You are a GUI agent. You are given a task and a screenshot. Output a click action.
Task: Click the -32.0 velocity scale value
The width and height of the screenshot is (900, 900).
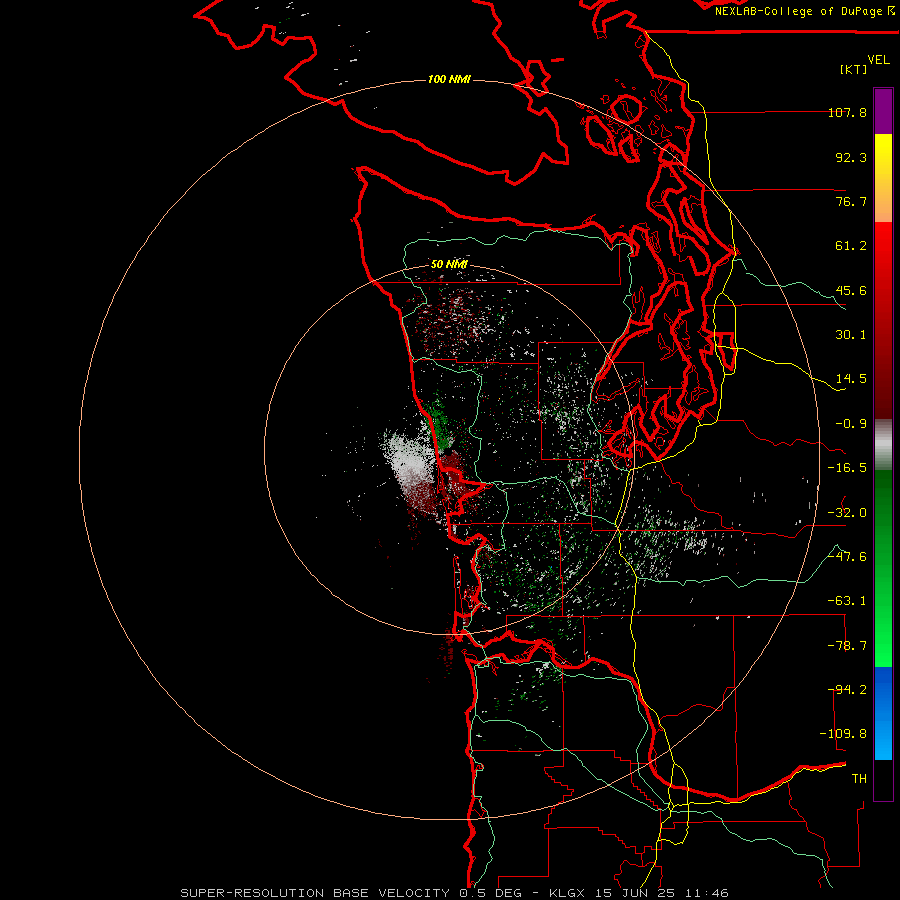[x=847, y=513]
